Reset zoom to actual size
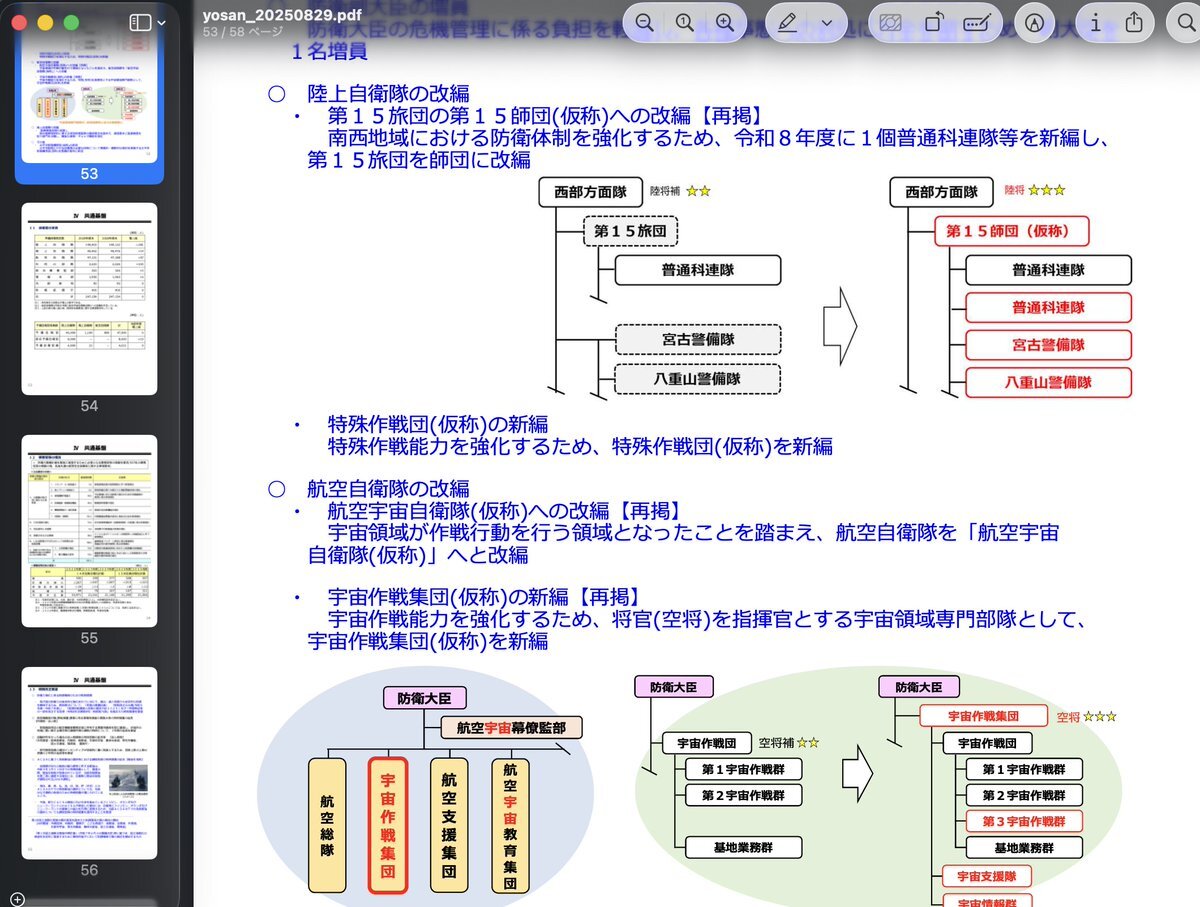This screenshot has height=907, width=1200. tap(685, 22)
